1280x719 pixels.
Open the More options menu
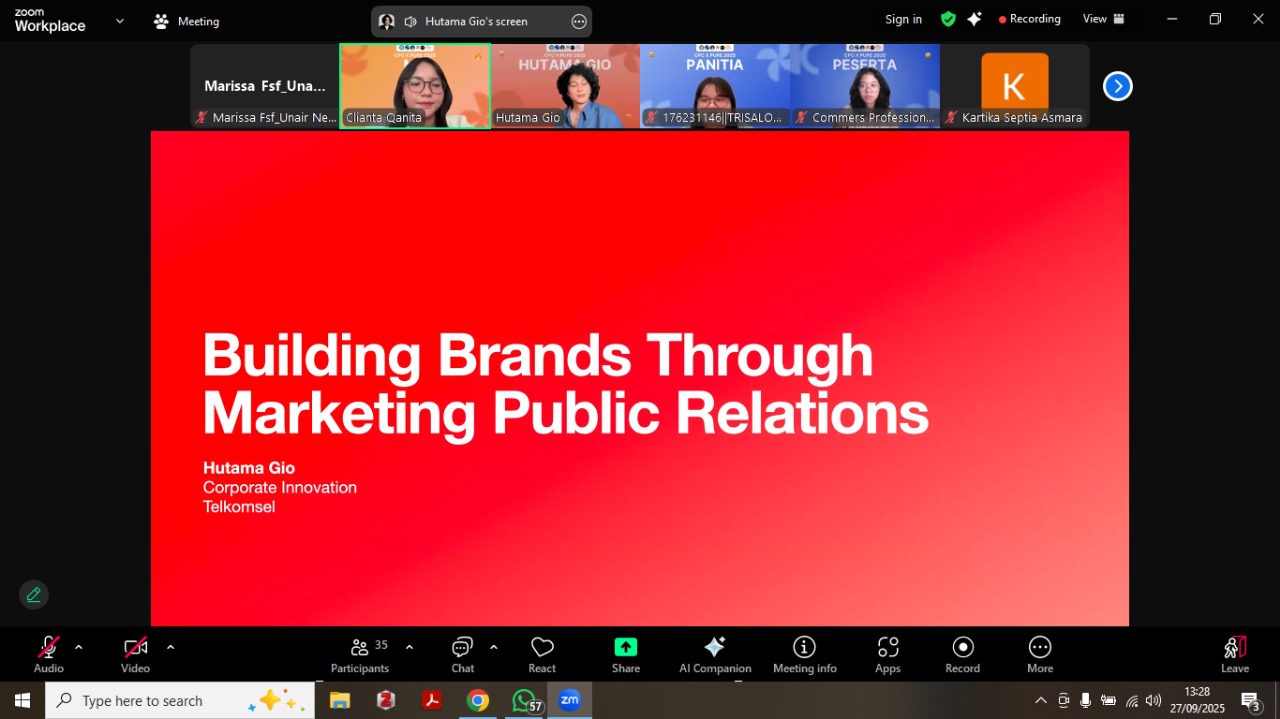point(1040,655)
